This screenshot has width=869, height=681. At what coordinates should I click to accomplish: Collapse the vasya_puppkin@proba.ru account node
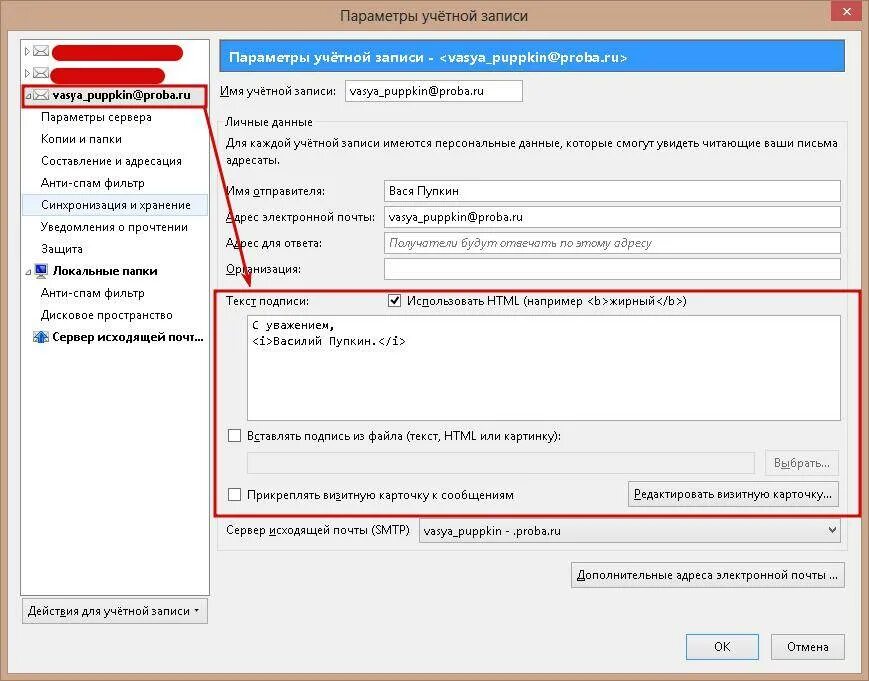click(x=28, y=96)
